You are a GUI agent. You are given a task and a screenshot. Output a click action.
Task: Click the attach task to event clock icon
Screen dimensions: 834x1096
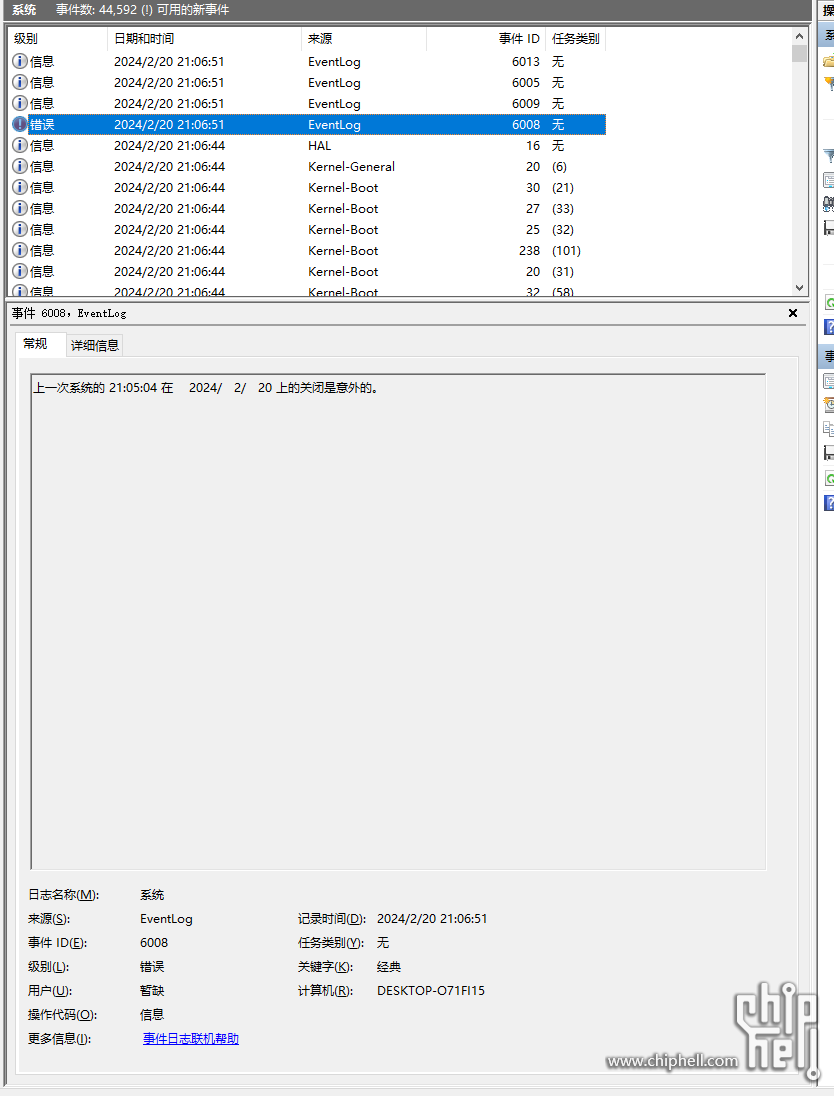click(x=828, y=405)
